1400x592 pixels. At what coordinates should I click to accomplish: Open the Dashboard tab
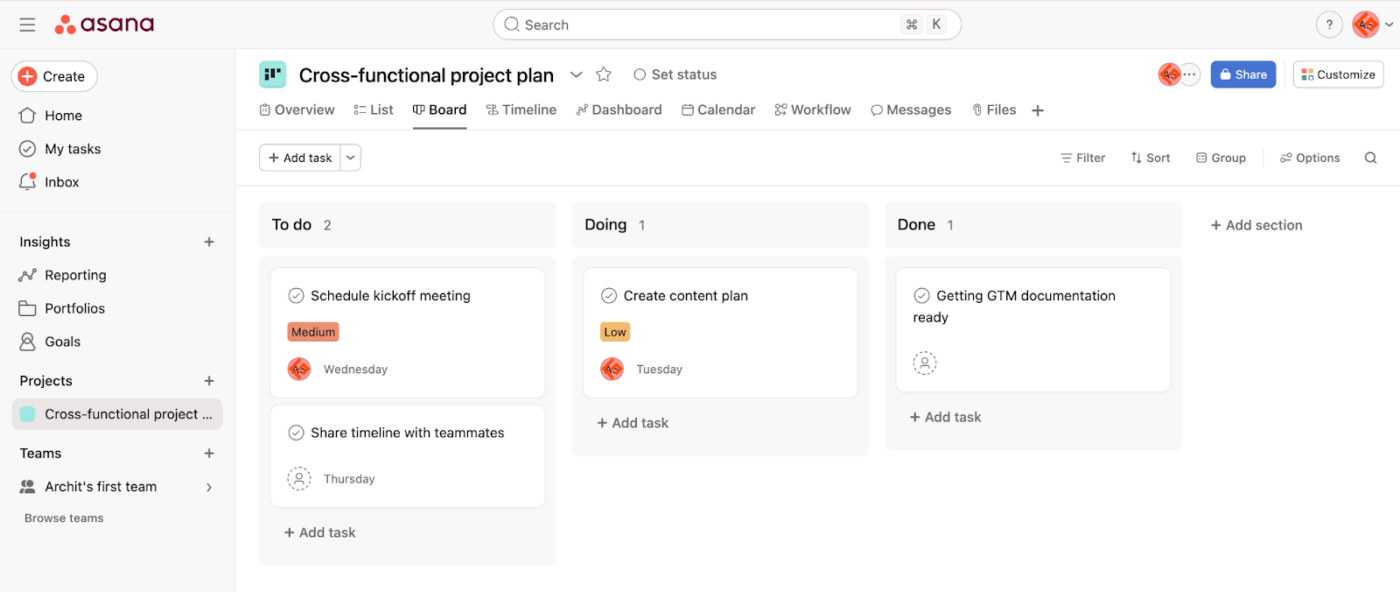point(619,110)
